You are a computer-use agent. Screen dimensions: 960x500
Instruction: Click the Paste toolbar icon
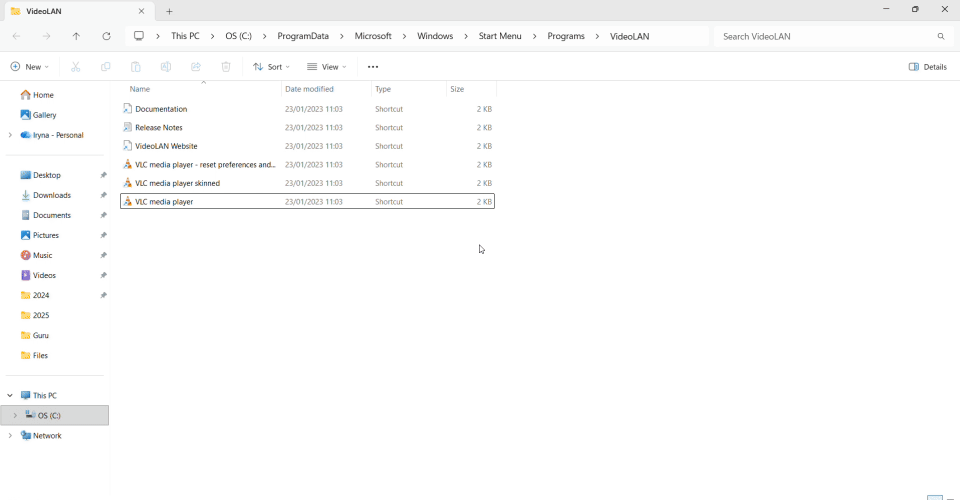point(135,67)
